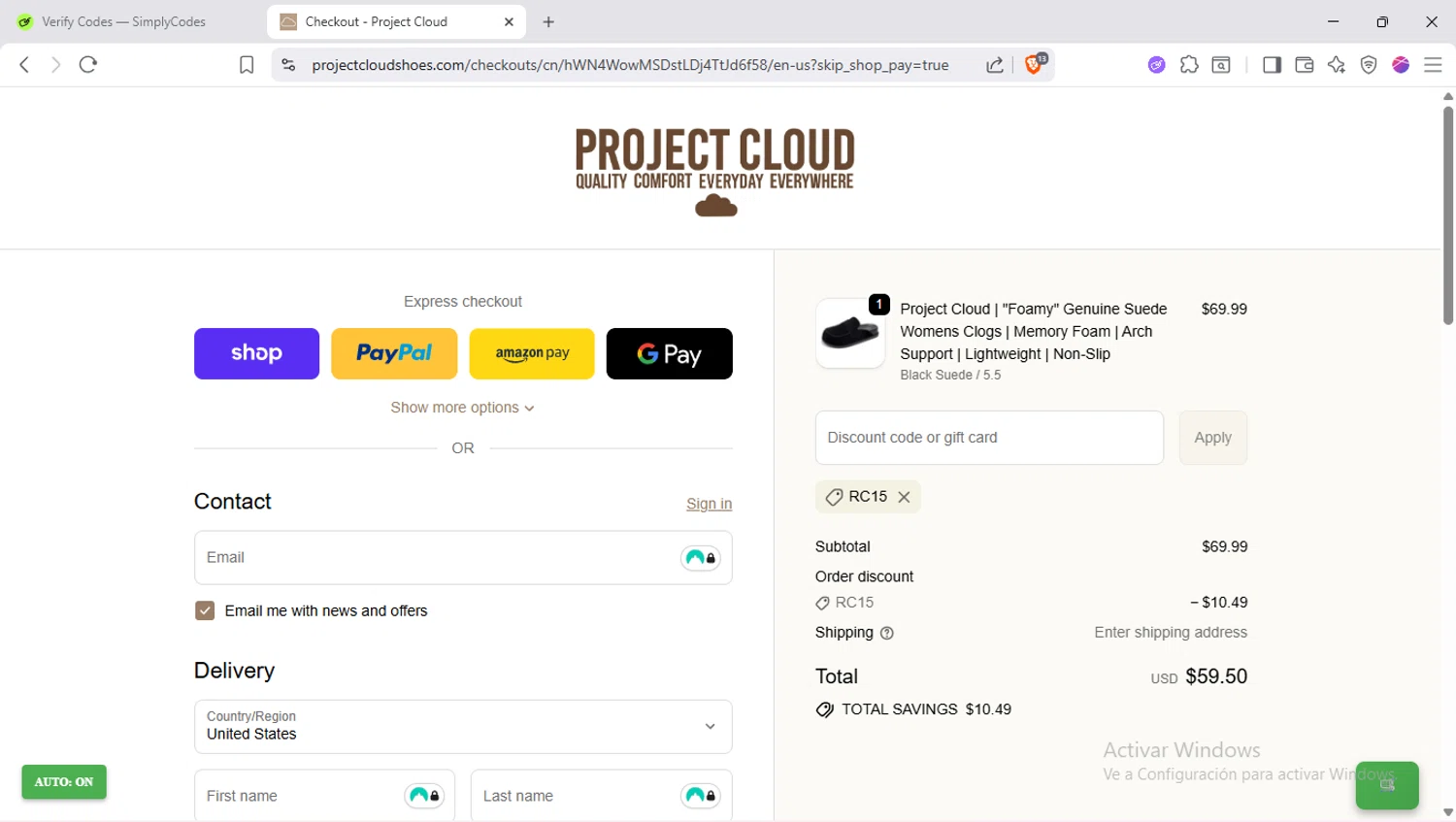Close the Checkout - Project Cloud tab
Screen dimensions: 1456x822
click(x=509, y=21)
